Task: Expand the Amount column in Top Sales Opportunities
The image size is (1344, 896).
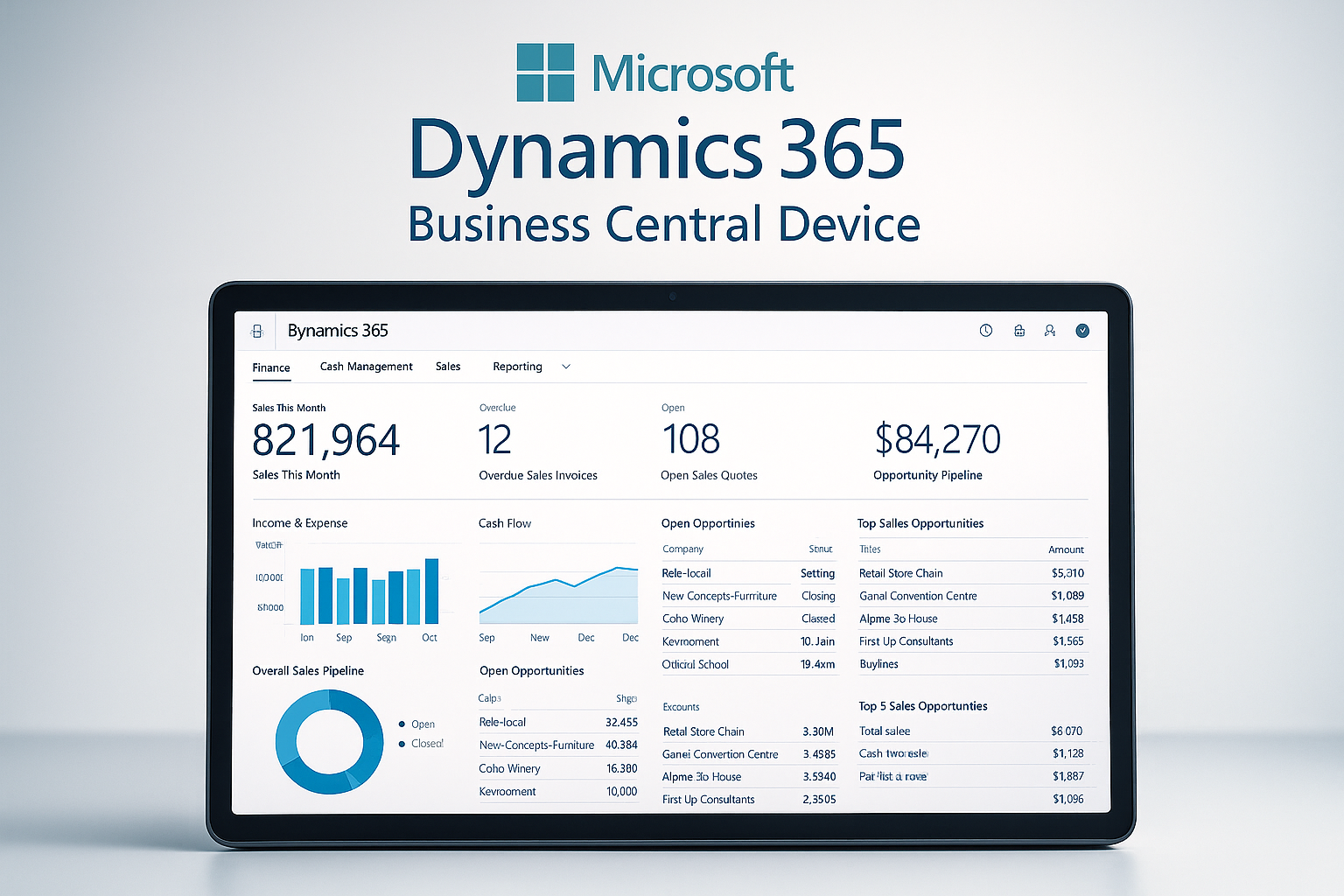Action: (1066, 549)
